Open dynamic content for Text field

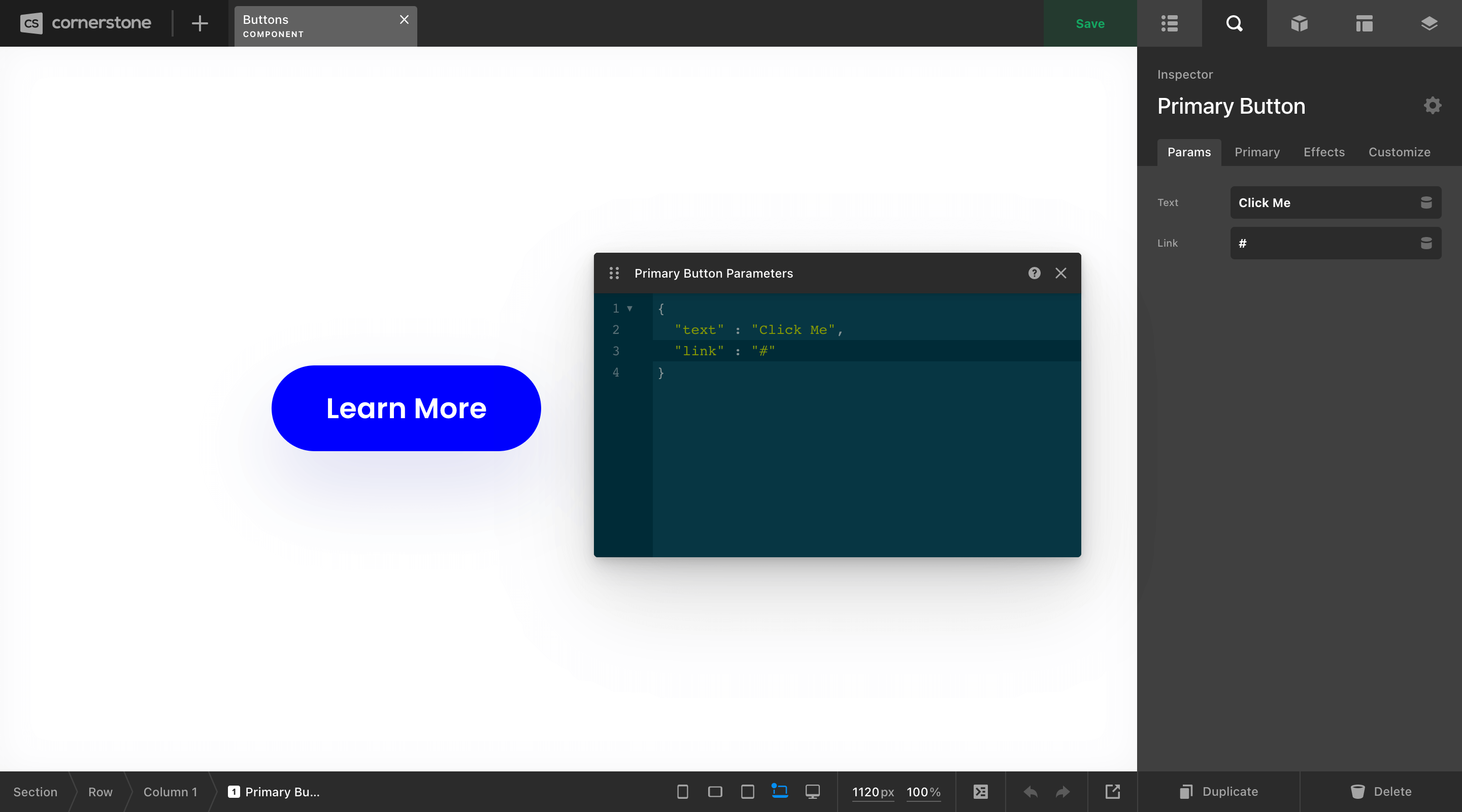[x=1425, y=202]
